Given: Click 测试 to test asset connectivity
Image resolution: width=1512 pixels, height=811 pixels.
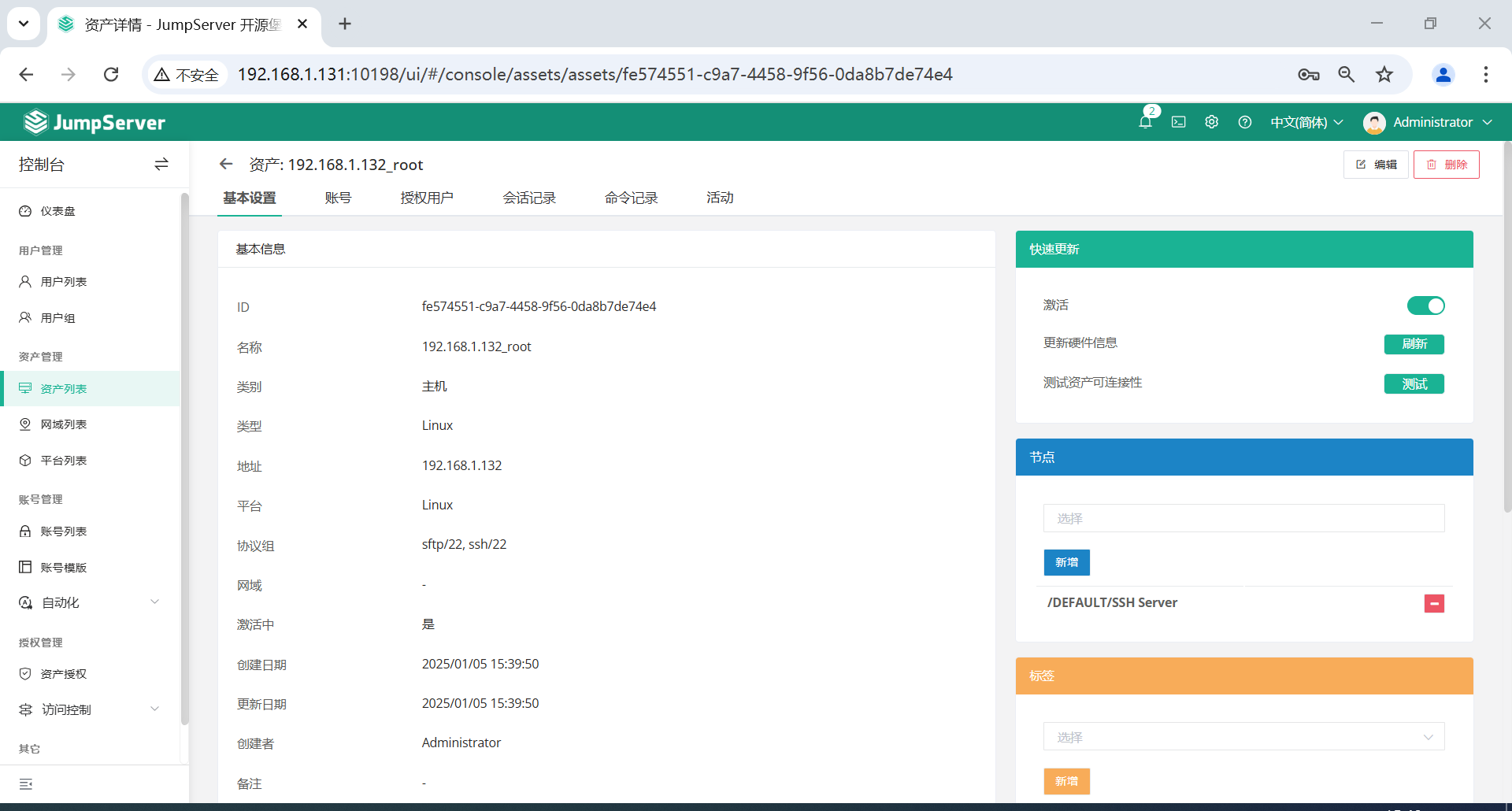Looking at the screenshot, I should point(1414,383).
